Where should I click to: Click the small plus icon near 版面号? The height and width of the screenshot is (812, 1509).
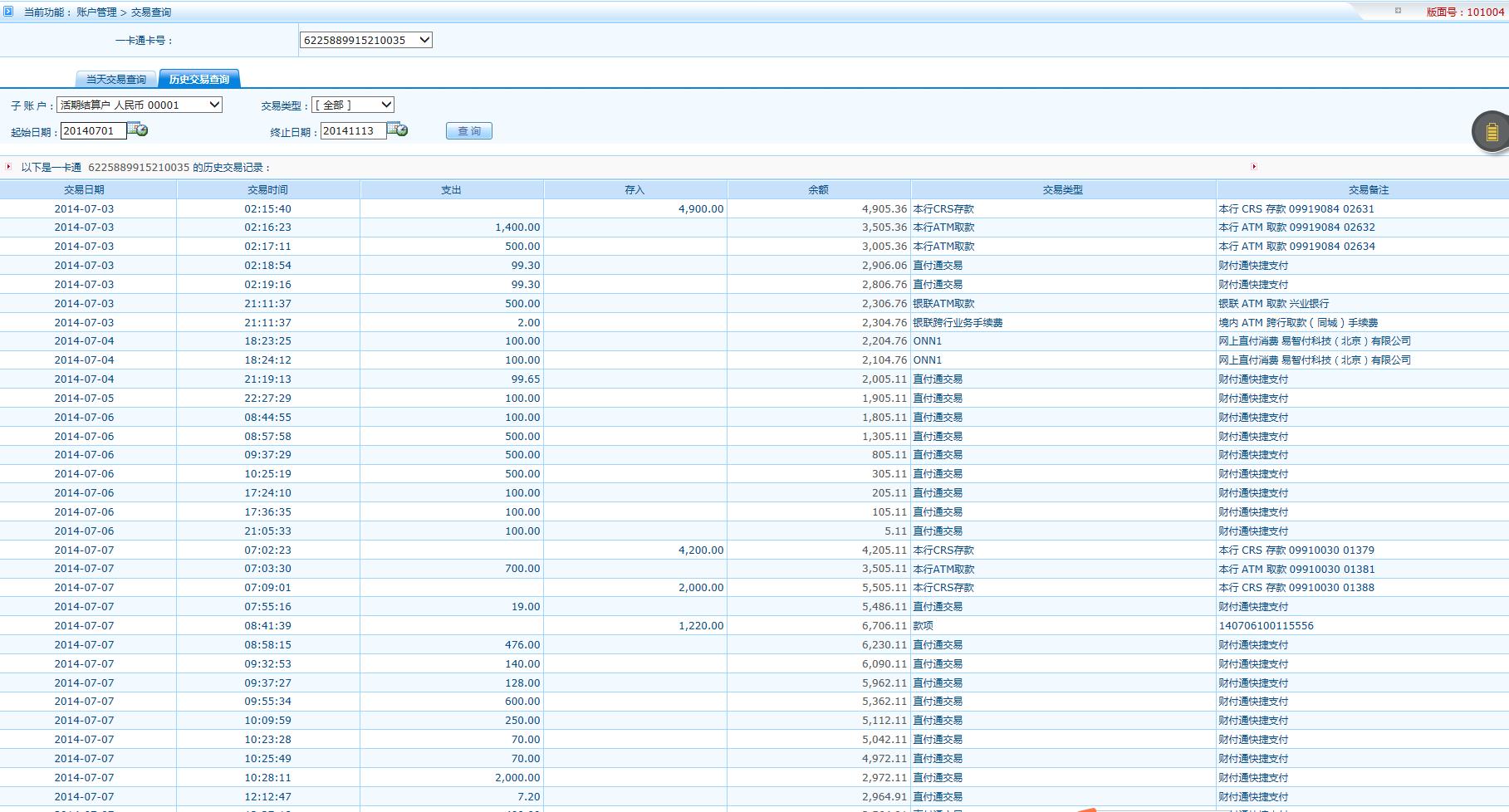tap(1398, 11)
